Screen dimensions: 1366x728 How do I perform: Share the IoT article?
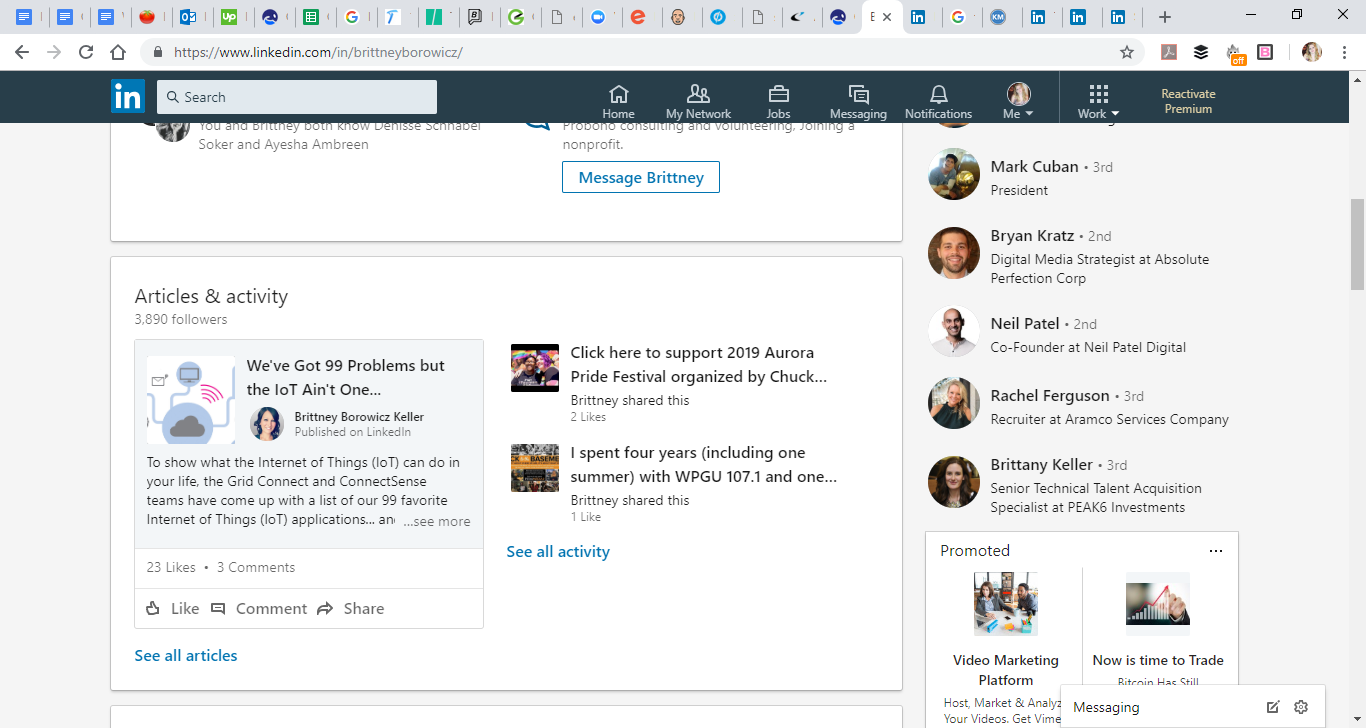pos(350,608)
